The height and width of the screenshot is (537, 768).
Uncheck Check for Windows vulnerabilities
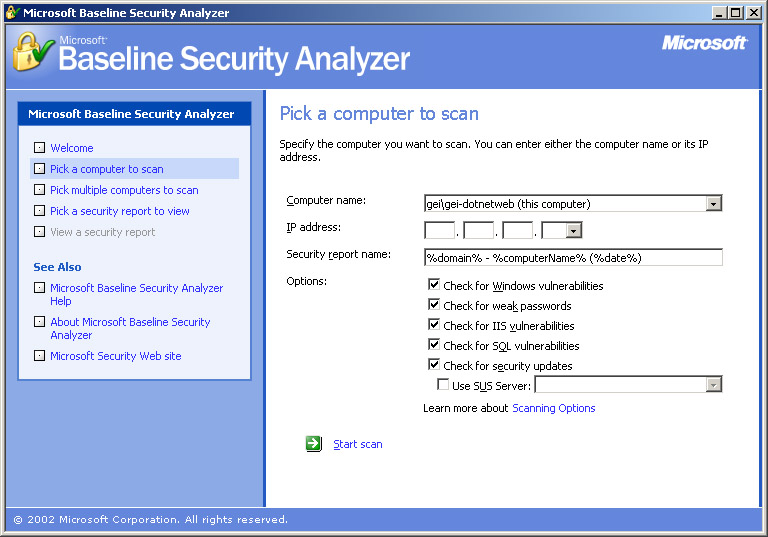(x=434, y=286)
